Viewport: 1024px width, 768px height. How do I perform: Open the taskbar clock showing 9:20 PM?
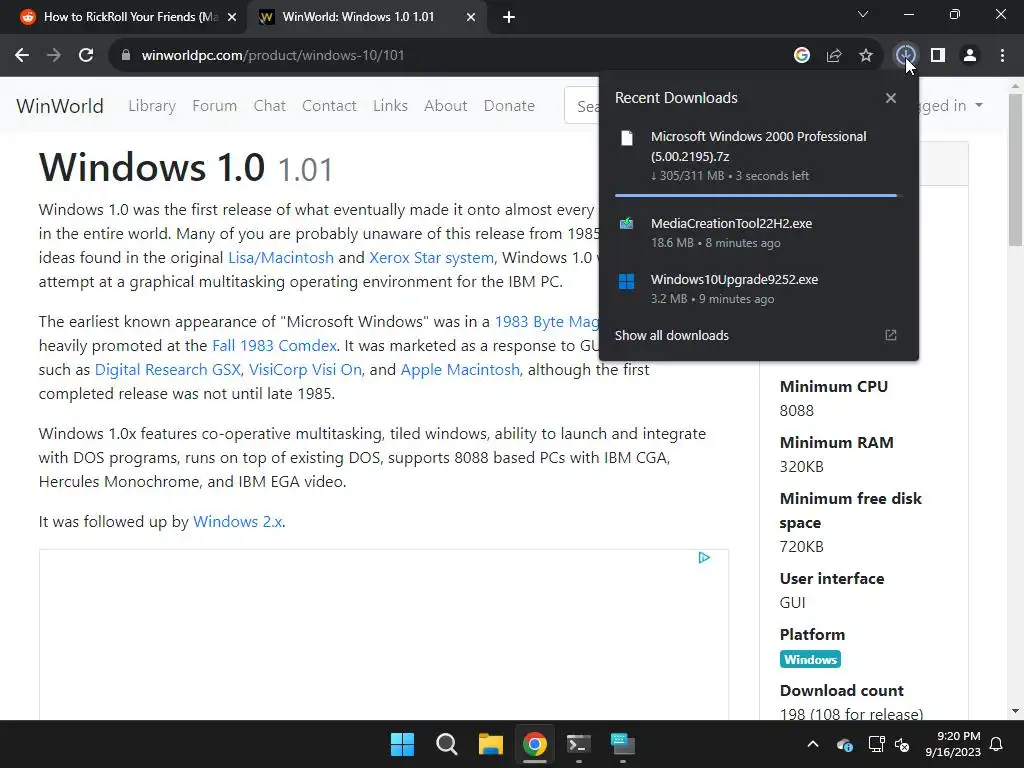pyautogui.click(x=953, y=744)
